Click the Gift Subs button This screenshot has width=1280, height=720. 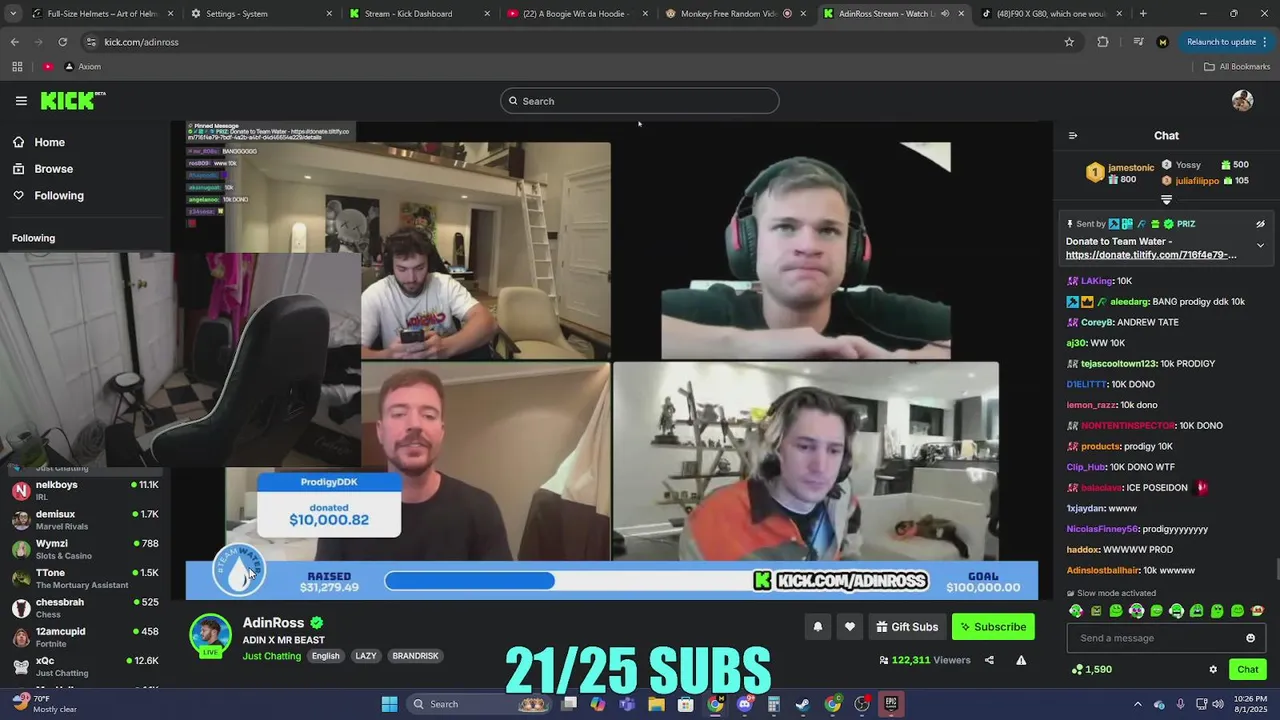(907, 627)
